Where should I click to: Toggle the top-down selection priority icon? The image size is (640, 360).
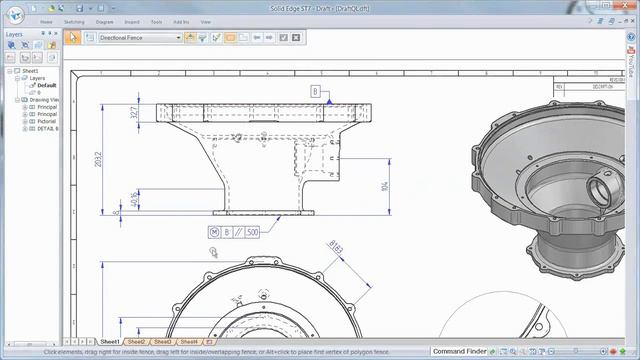[190, 38]
